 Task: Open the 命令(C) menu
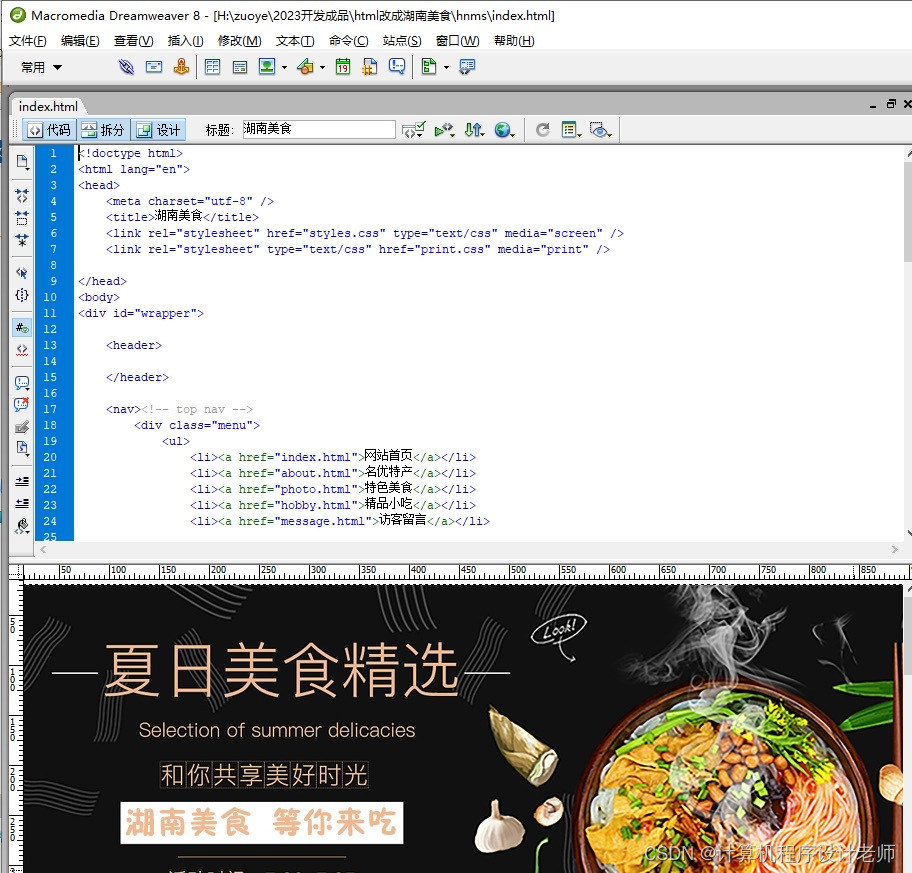(348, 41)
